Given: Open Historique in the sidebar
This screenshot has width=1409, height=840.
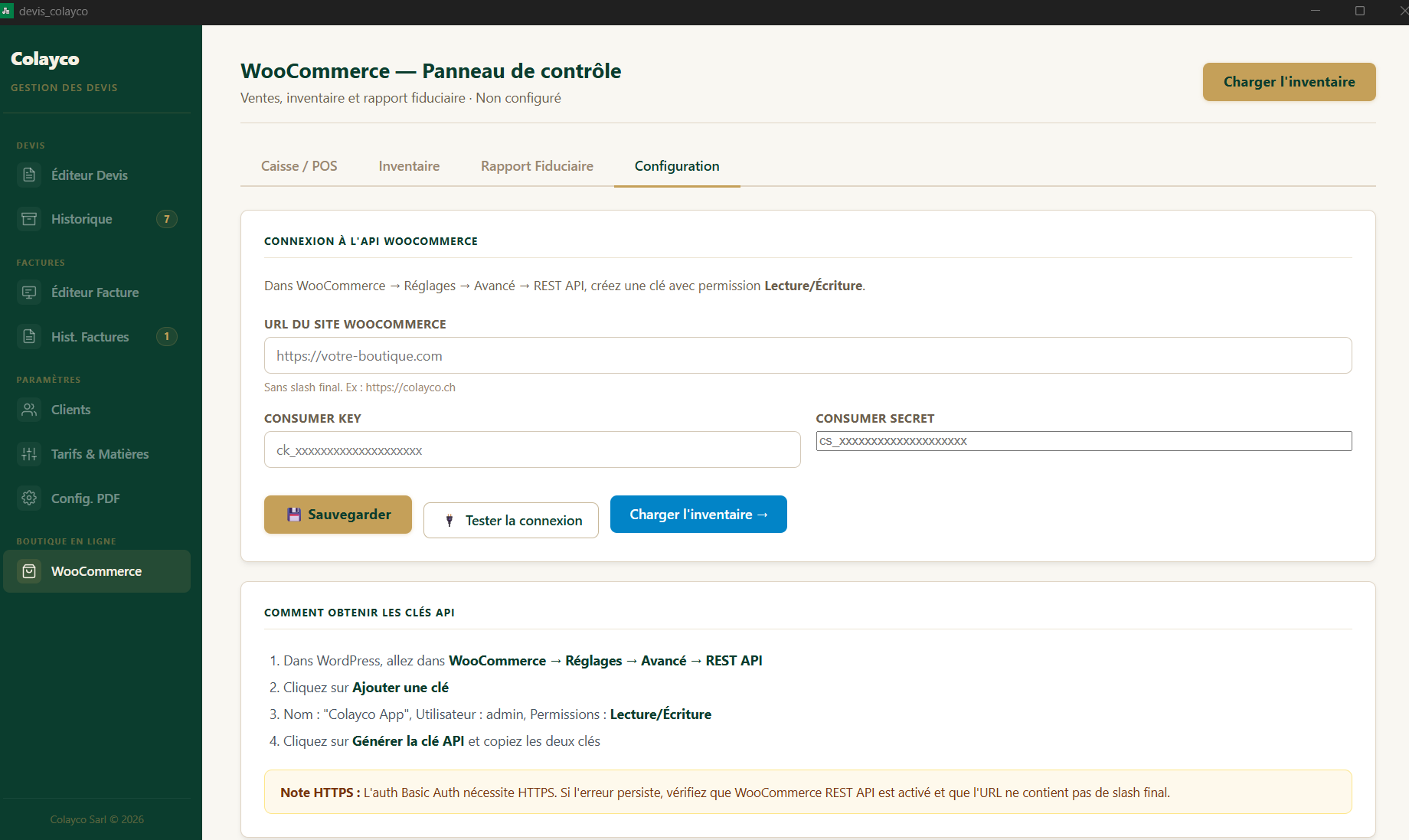Looking at the screenshot, I should click(x=97, y=219).
